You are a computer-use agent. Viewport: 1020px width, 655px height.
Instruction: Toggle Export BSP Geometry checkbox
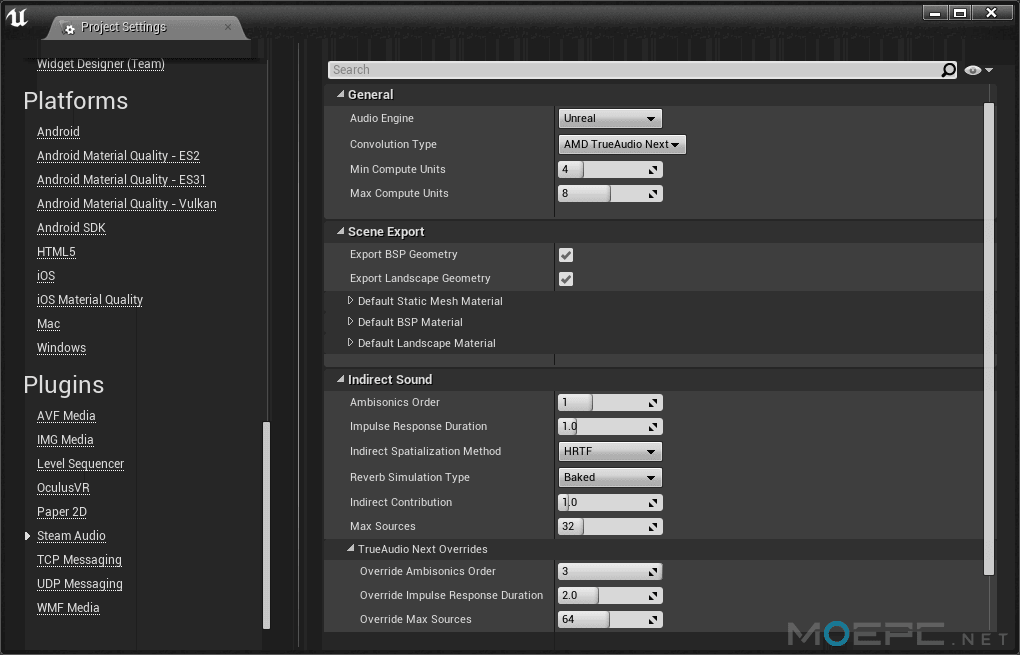pyautogui.click(x=566, y=255)
